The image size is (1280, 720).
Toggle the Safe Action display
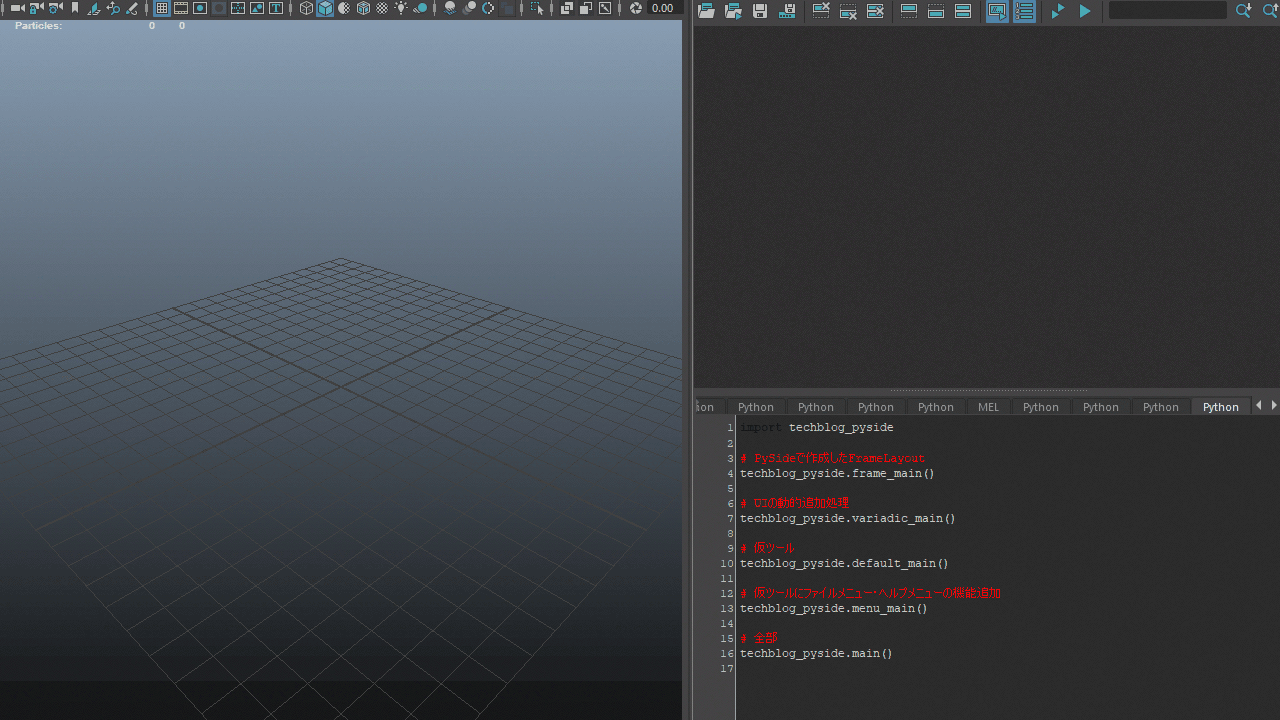point(257,8)
